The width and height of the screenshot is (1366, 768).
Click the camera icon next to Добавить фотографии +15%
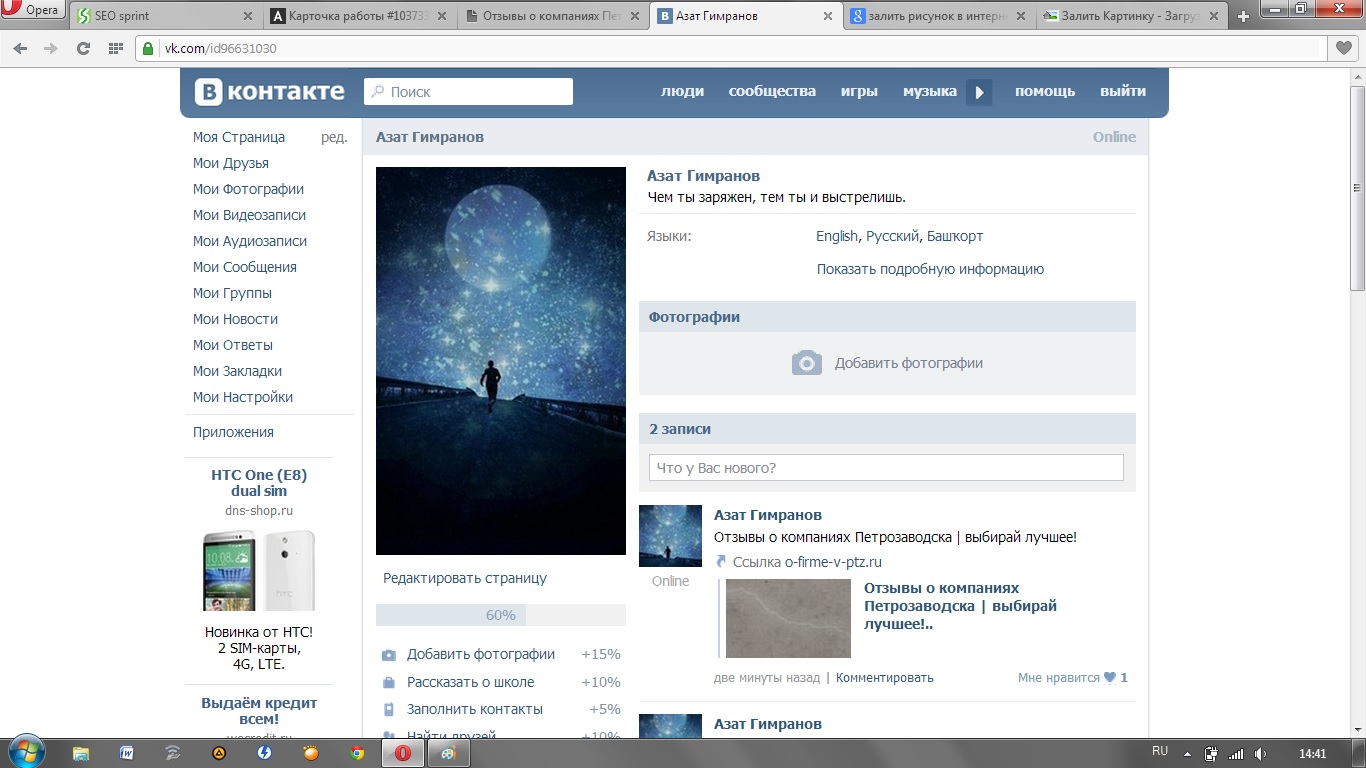coord(389,655)
